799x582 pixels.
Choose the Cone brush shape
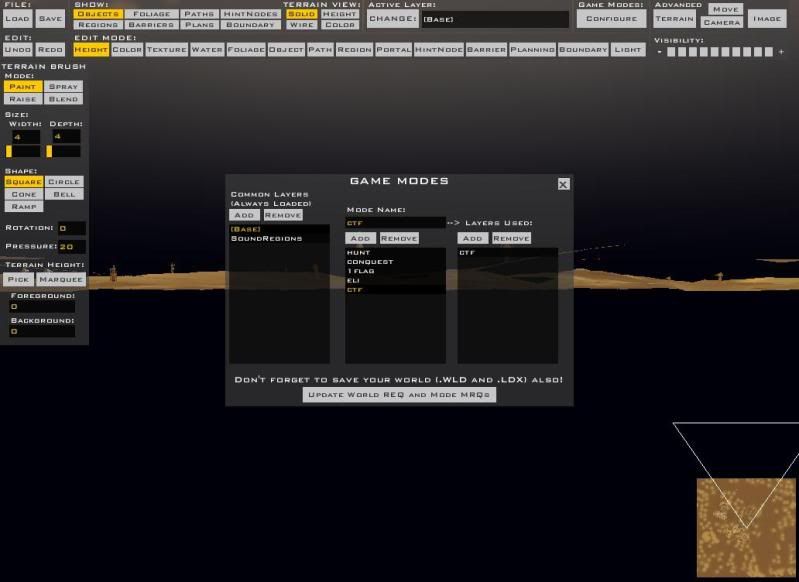tap(24, 194)
